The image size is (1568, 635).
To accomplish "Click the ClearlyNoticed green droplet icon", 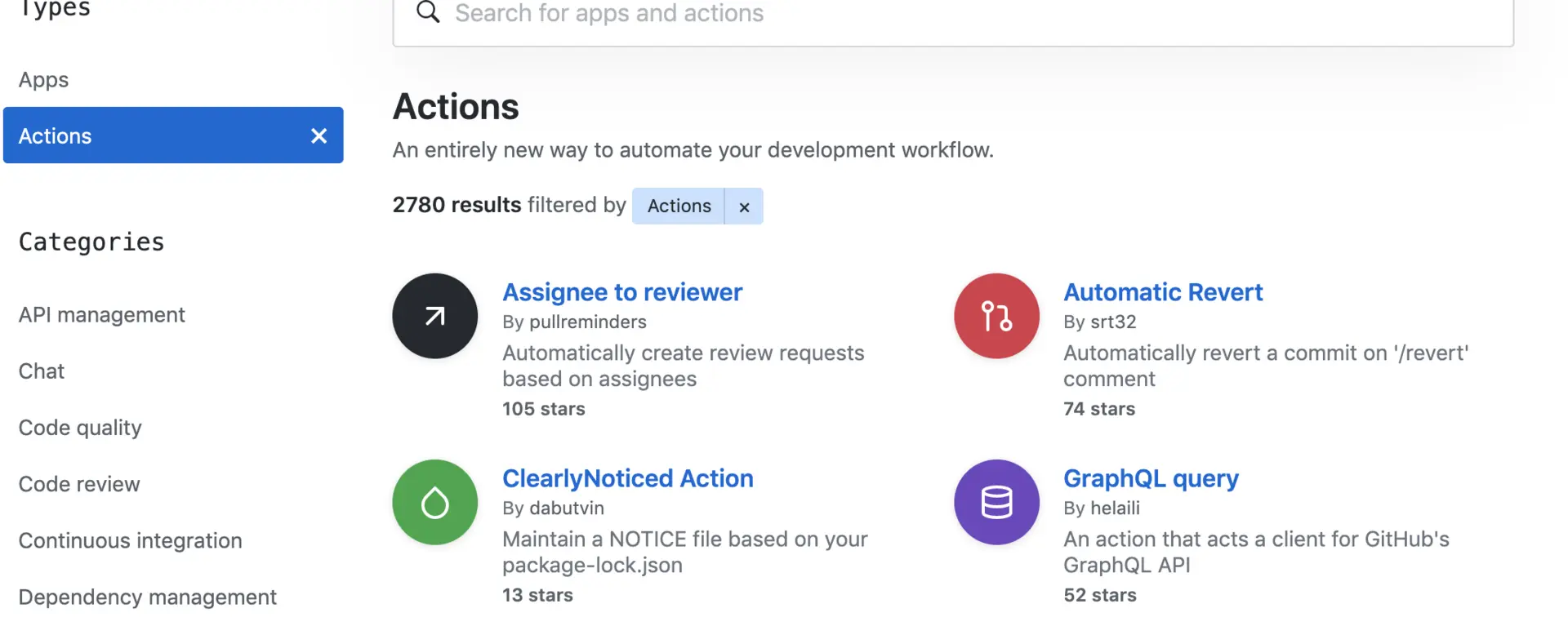I will pos(434,502).
